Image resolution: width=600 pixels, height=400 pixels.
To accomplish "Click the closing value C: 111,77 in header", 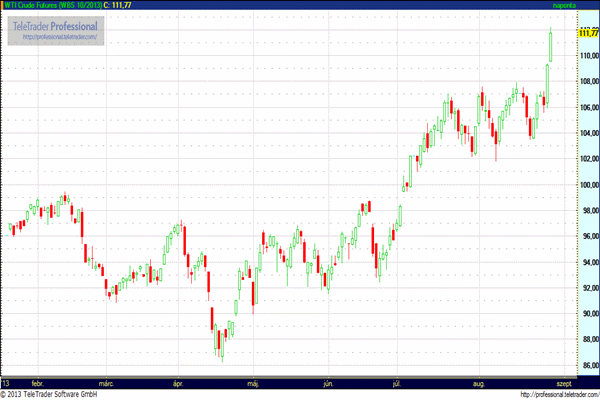I will [124, 5].
